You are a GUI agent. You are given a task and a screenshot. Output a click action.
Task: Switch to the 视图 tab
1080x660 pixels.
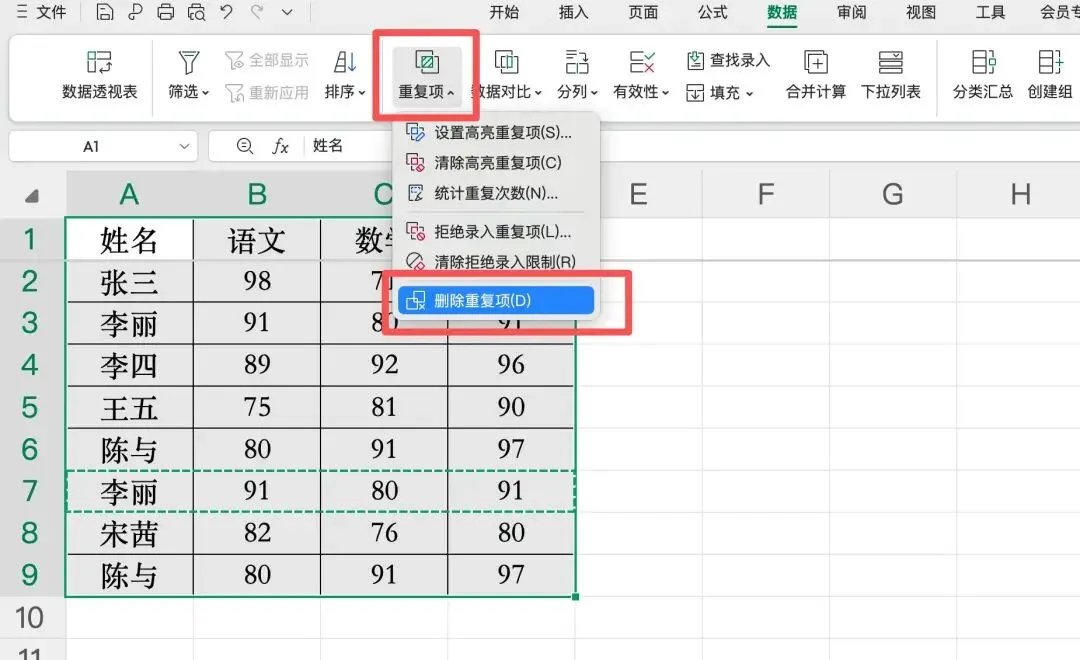pos(922,12)
